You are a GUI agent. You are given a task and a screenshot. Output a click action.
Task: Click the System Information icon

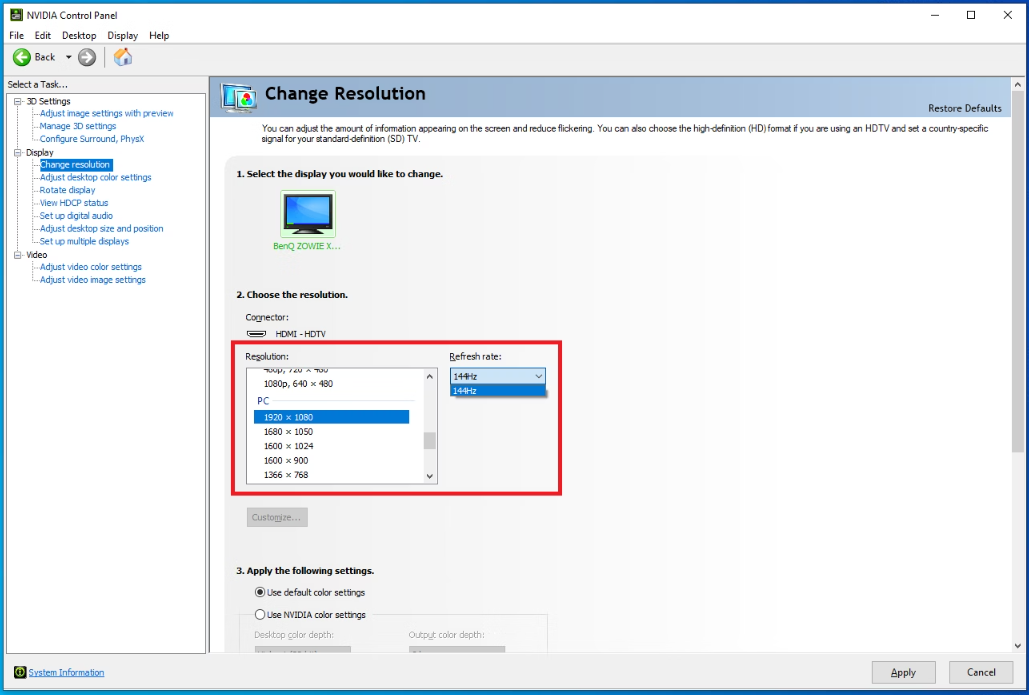click(20, 672)
